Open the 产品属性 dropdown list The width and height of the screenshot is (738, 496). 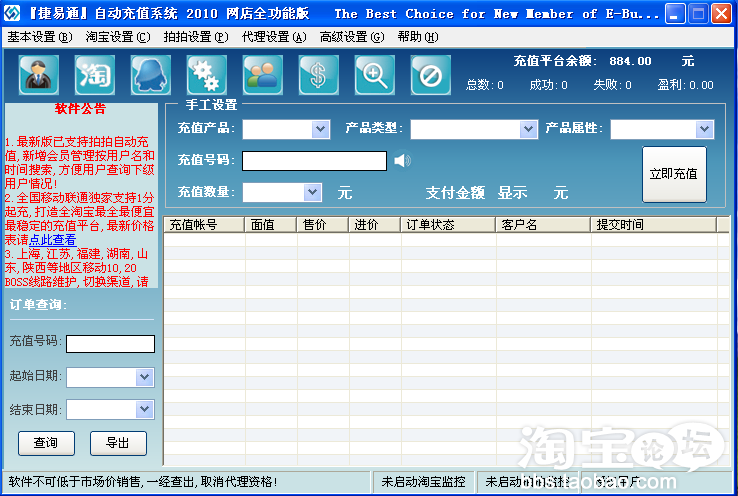point(704,129)
